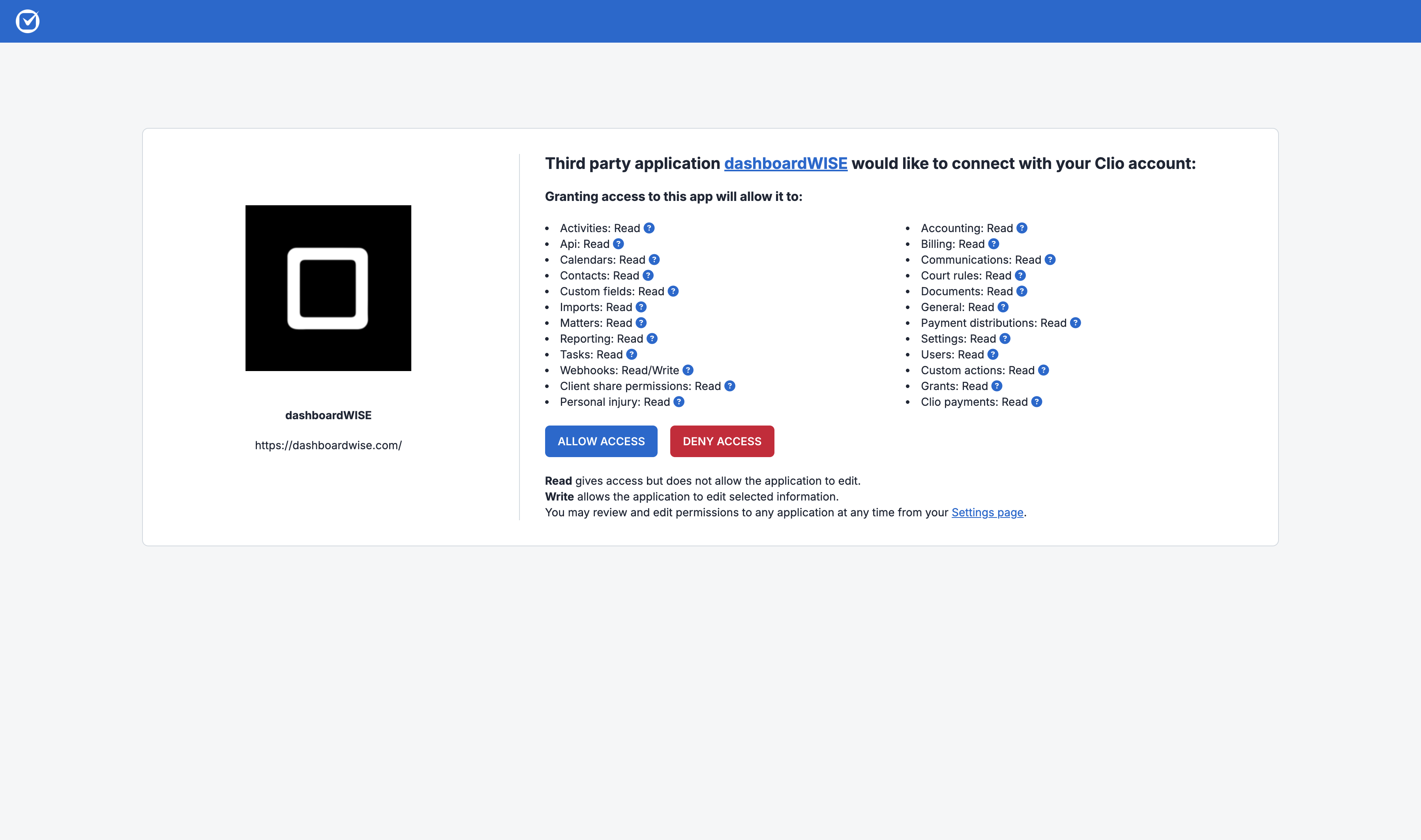This screenshot has height=840, width=1421.
Task: Click question mark next to Matters: Read
Action: point(641,322)
